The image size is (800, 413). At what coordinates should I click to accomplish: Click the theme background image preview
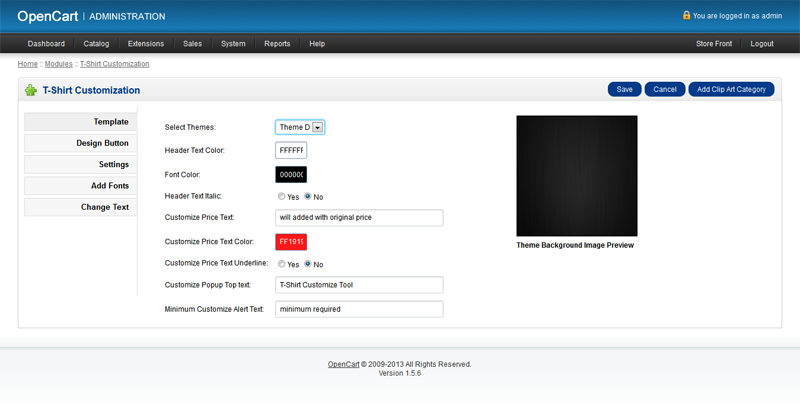(x=576, y=175)
